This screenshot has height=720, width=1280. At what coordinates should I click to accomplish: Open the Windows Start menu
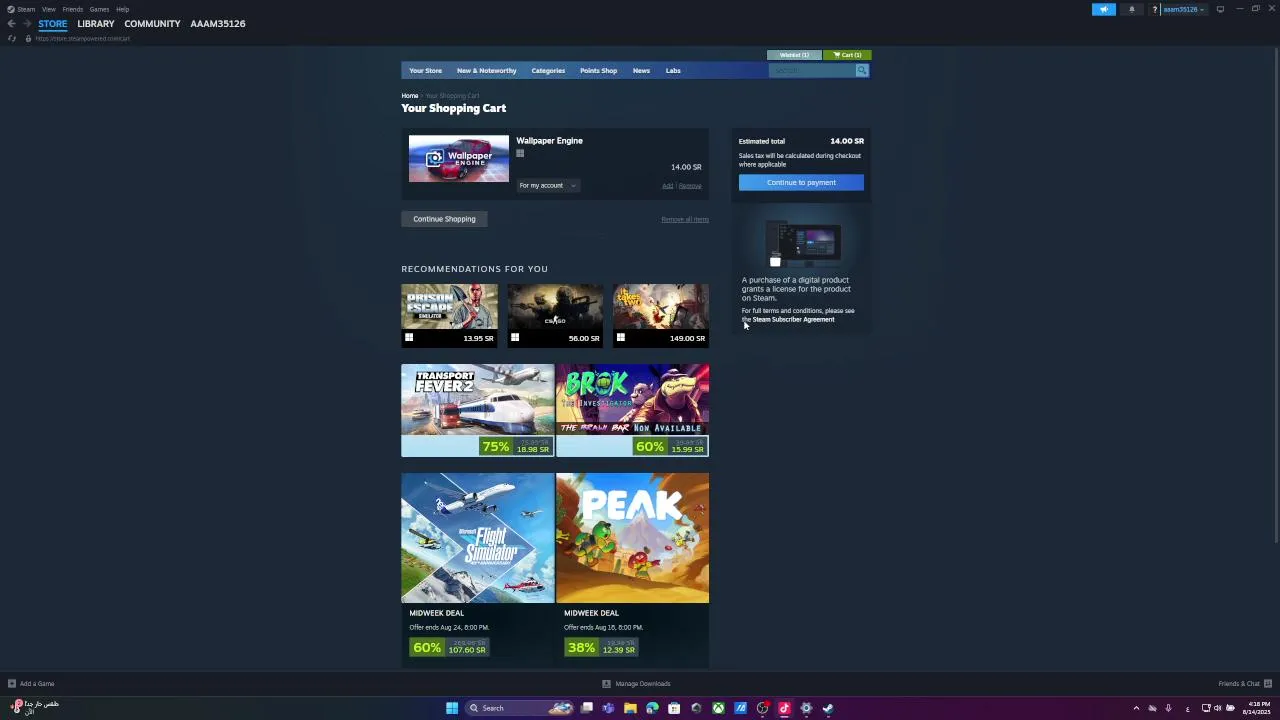coord(452,708)
